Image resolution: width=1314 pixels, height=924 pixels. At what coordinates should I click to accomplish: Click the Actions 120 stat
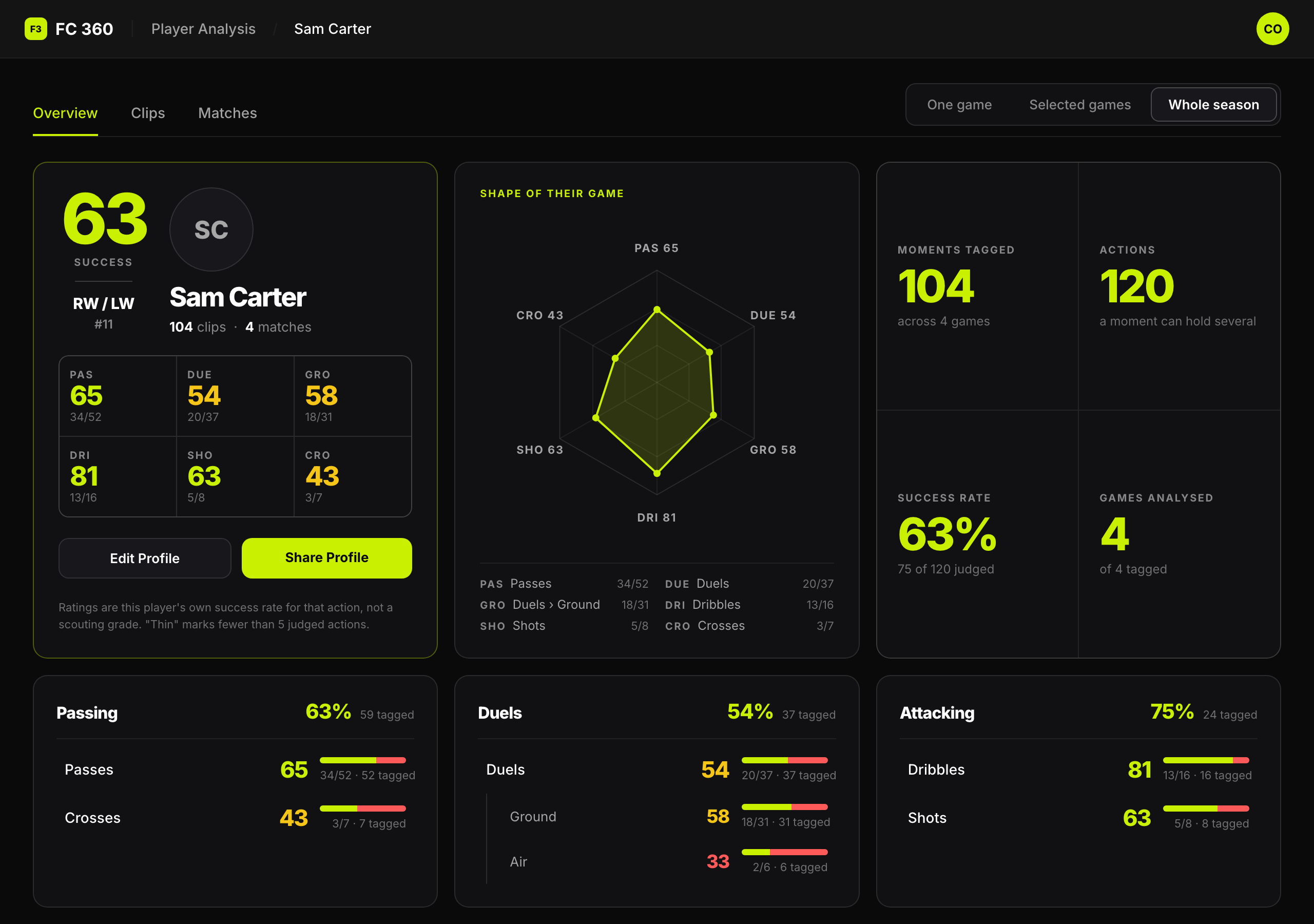click(x=1179, y=286)
